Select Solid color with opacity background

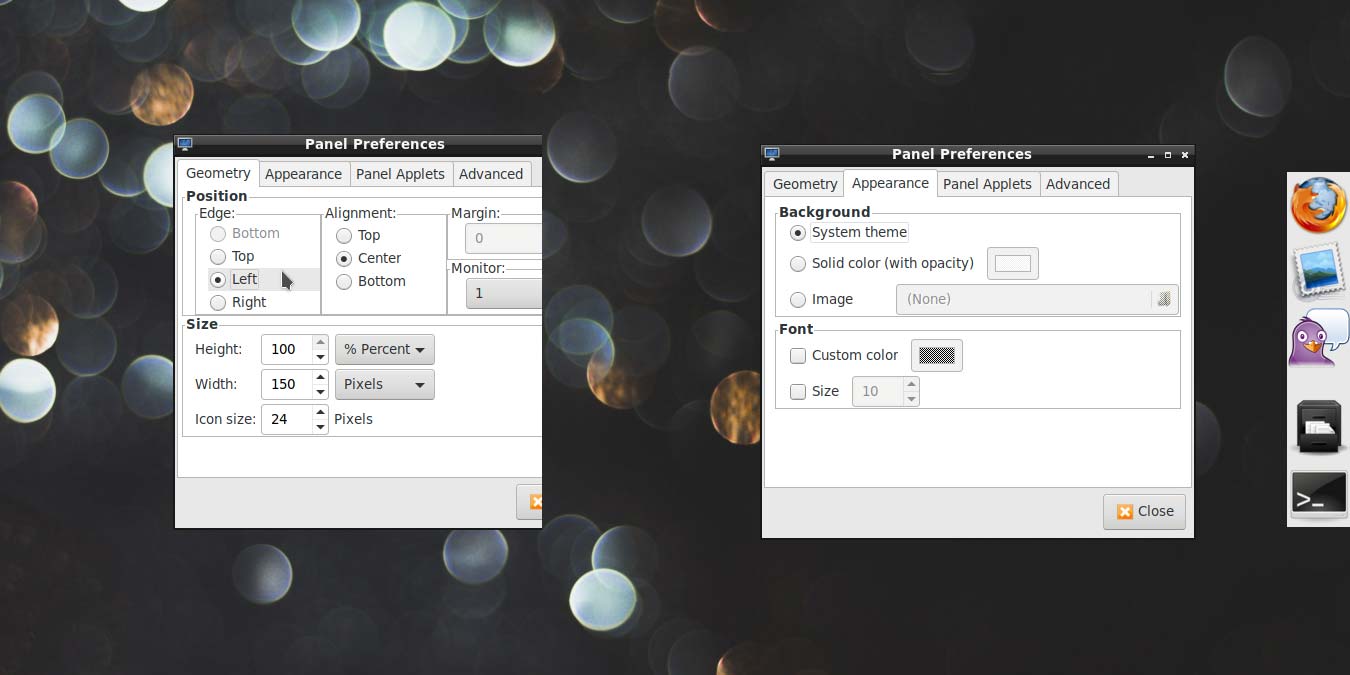798,264
